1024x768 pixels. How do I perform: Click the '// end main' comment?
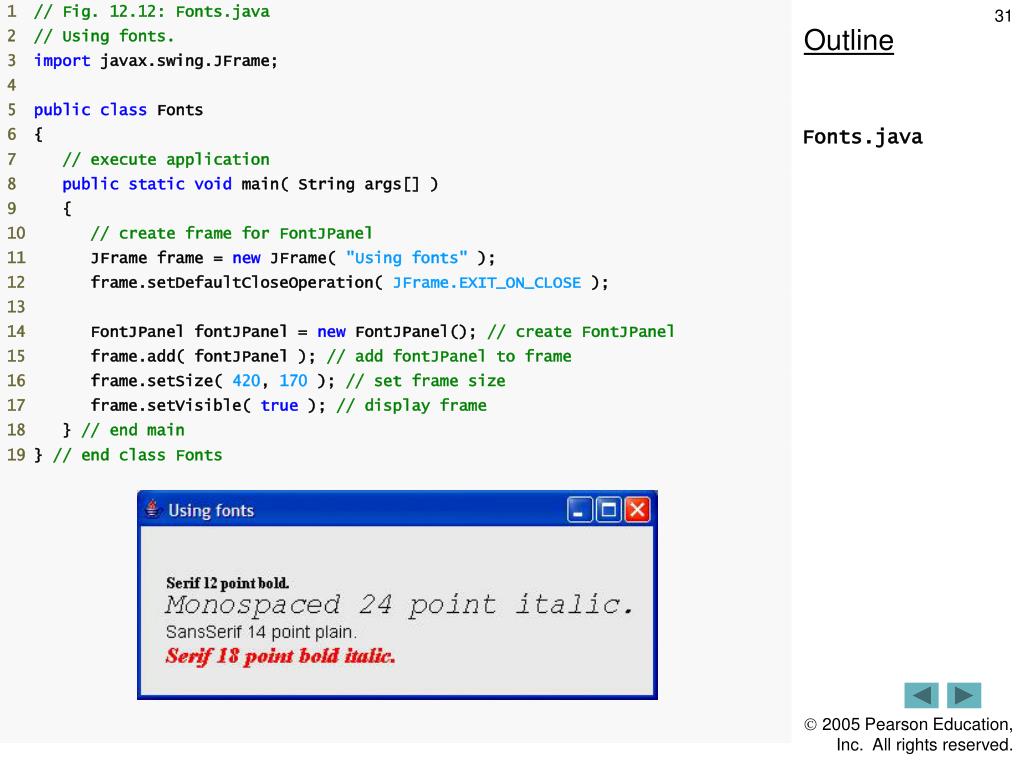click(x=133, y=430)
